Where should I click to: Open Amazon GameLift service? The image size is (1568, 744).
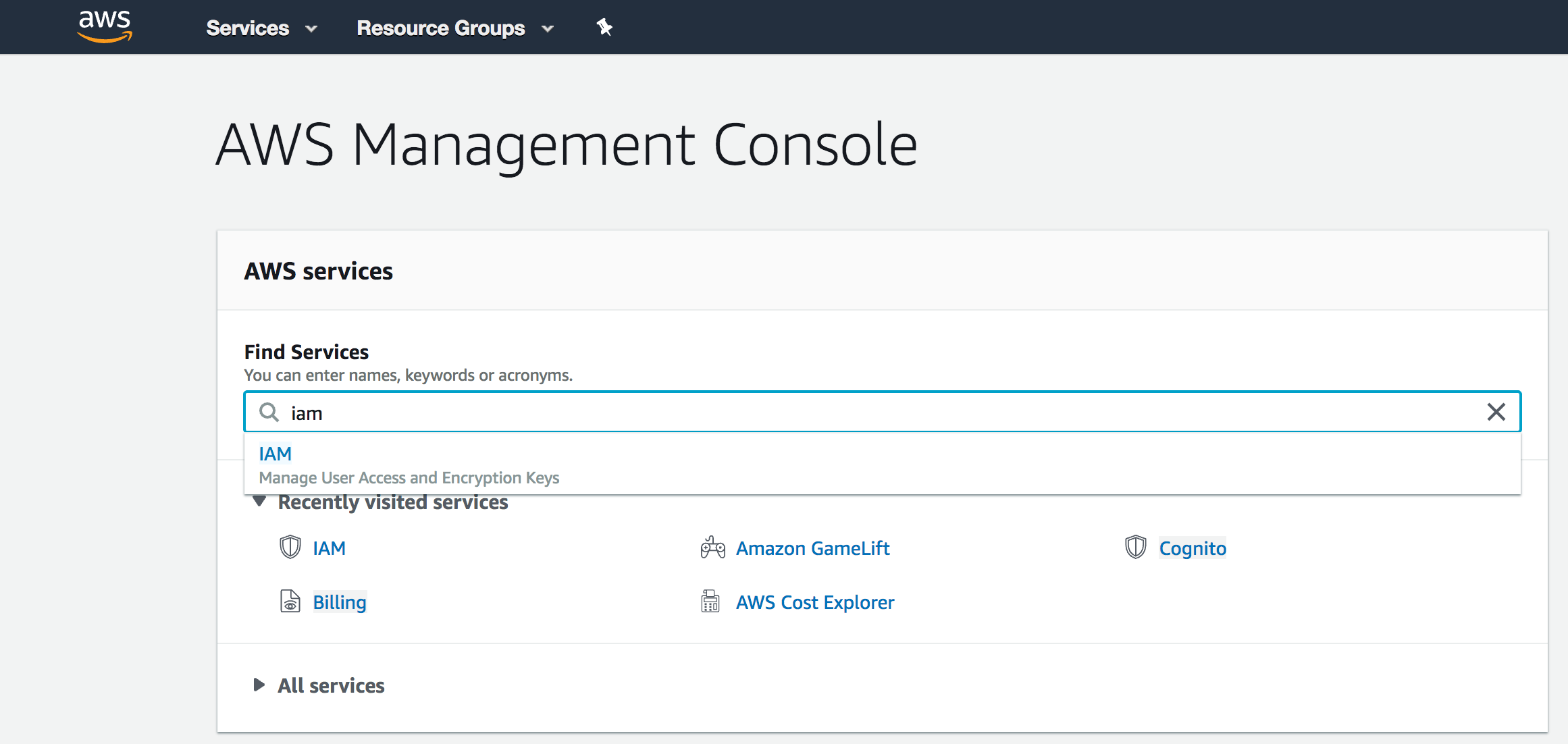point(813,548)
